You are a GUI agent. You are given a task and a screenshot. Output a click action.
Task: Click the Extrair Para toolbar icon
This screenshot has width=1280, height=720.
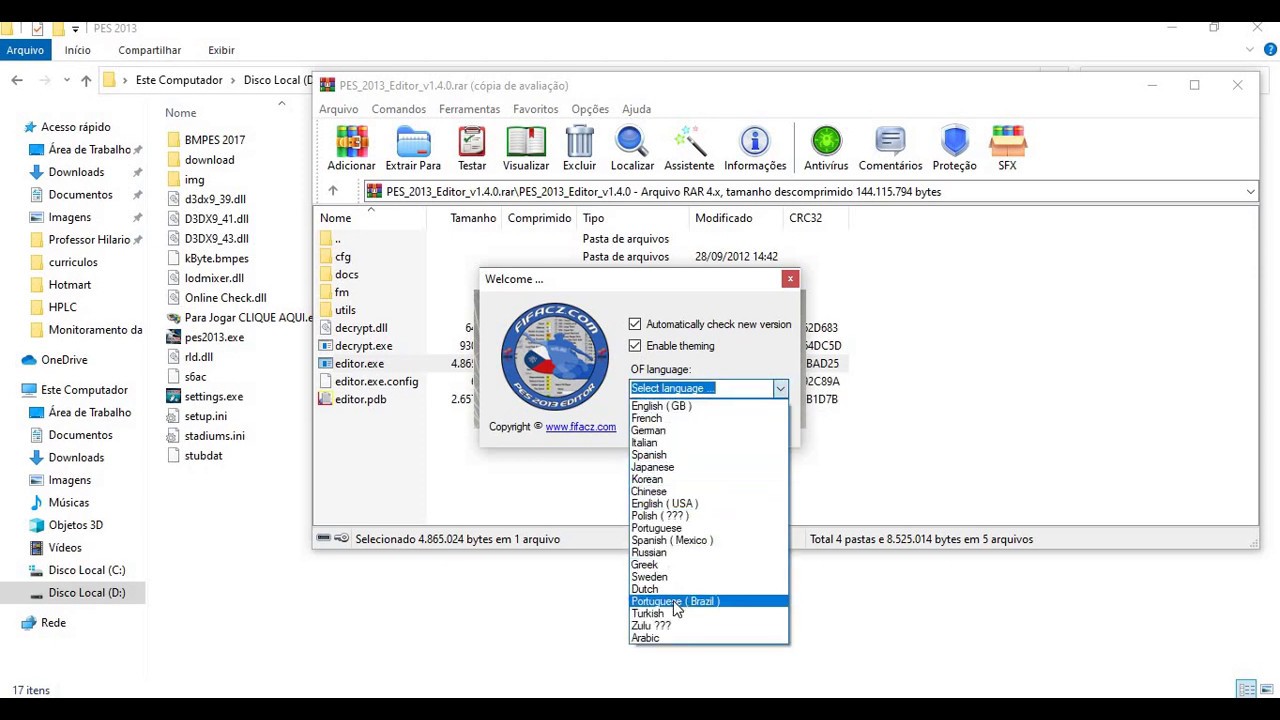(x=413, y=149)
